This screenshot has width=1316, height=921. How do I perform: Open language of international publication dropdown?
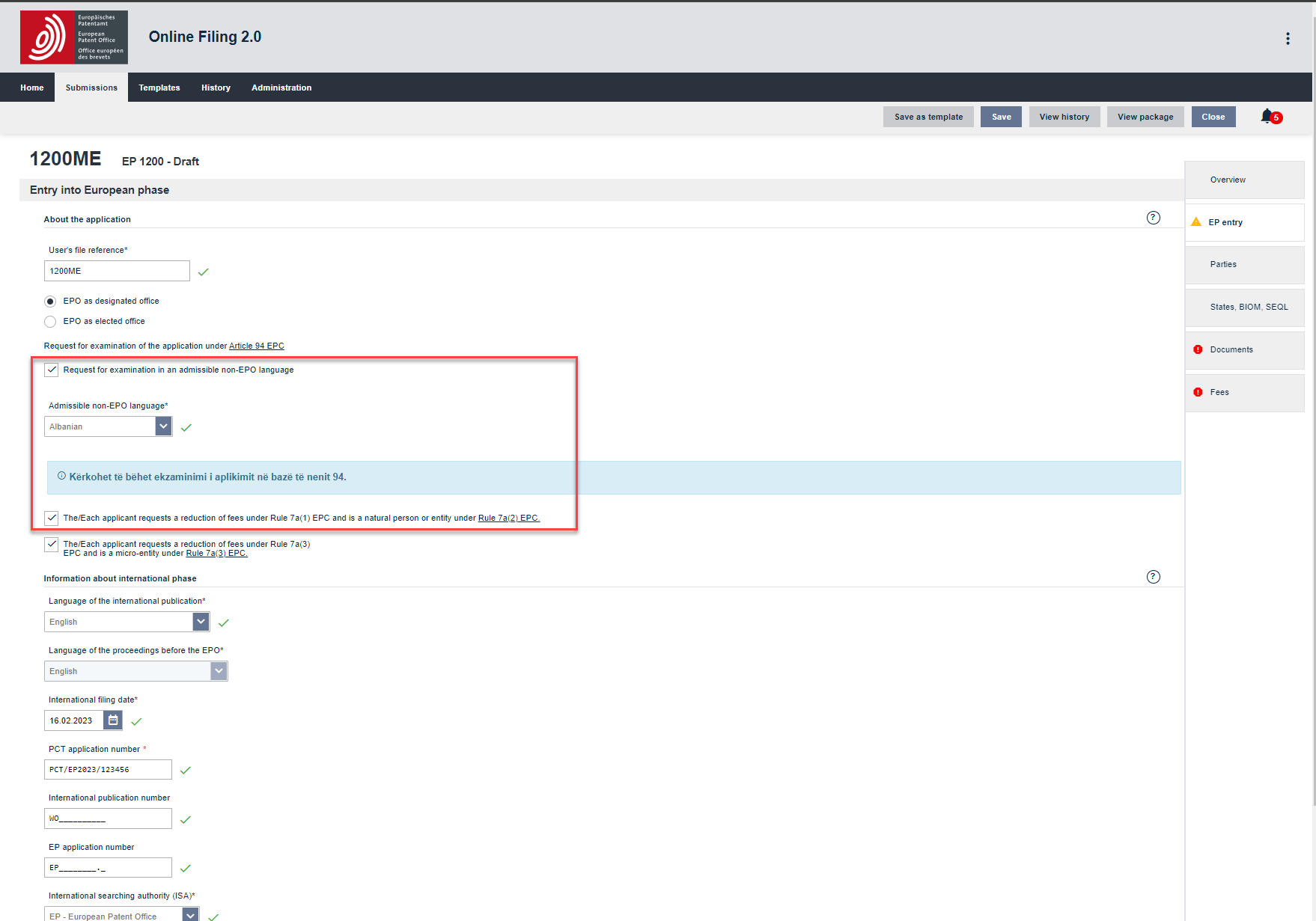pyautogui.click(x=201, y=622)
